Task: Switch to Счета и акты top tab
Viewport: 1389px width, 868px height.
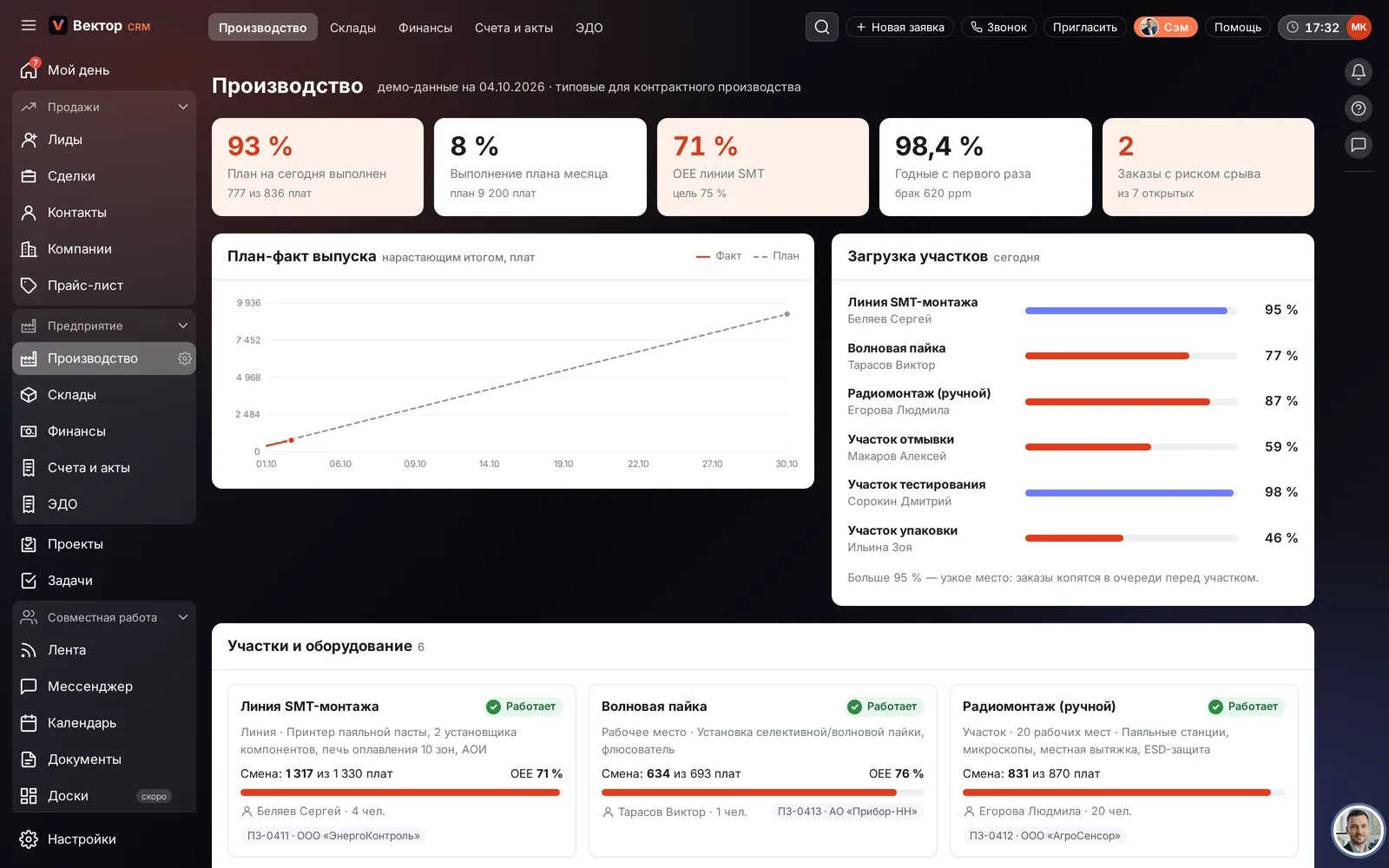Action: tap(514, 28)
